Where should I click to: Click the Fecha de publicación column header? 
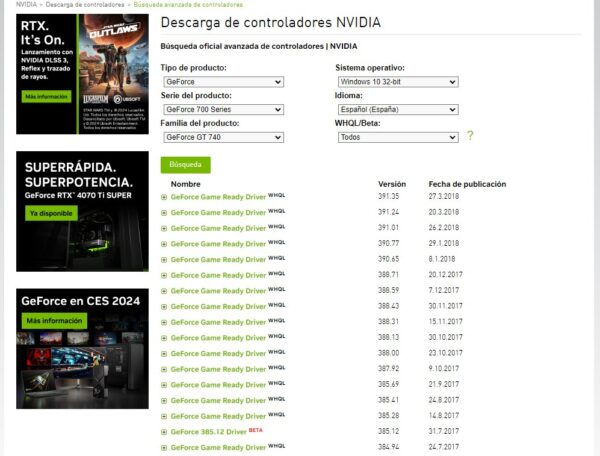tap(467, 184)
